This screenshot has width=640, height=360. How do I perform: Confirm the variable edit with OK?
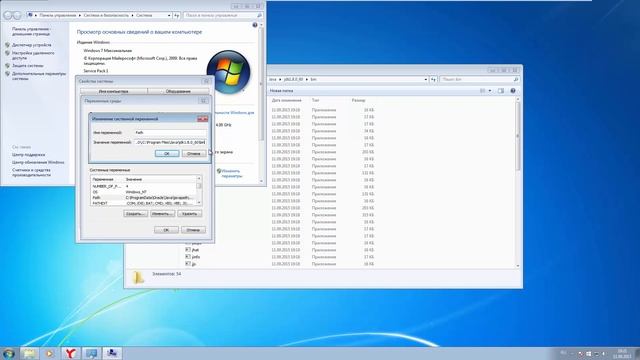coord(167,153)
